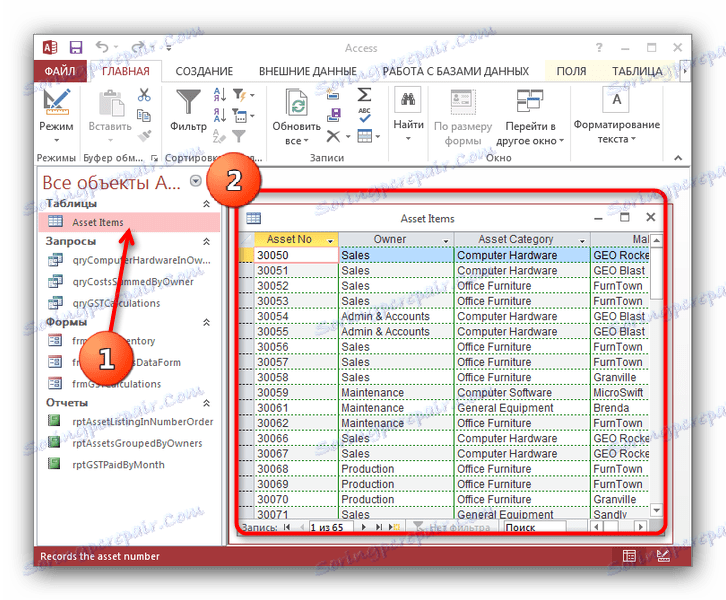Go to last record button
The image size is (726, 600).
click(x=379, y=527)
